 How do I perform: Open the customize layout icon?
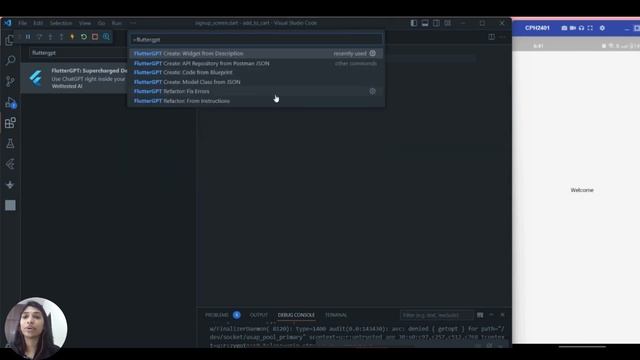tap(448, 23)
